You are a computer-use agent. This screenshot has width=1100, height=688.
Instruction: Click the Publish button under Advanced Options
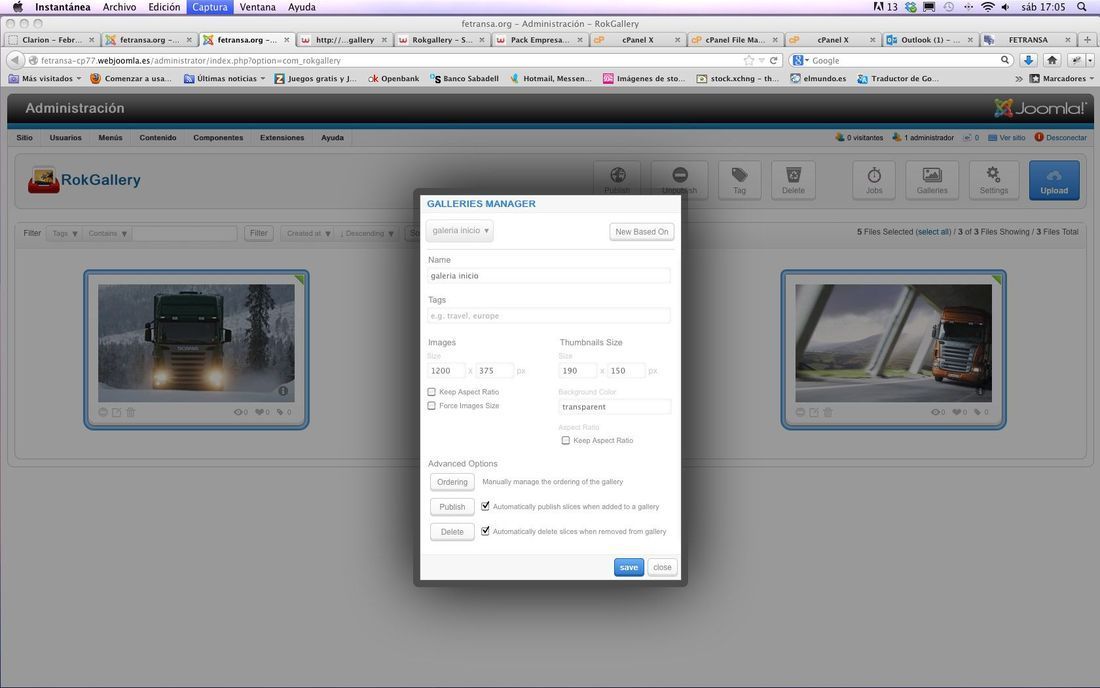pyautogui.click(x=452, y=506)
